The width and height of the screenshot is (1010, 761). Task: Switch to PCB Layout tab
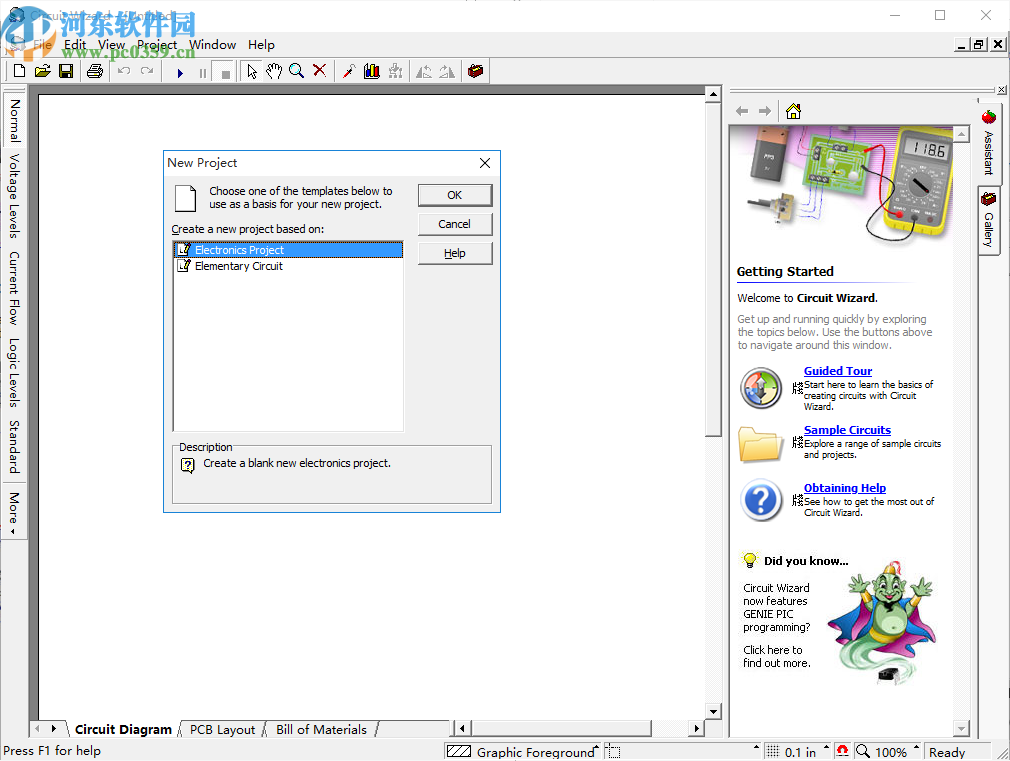[x=222, y=729]
